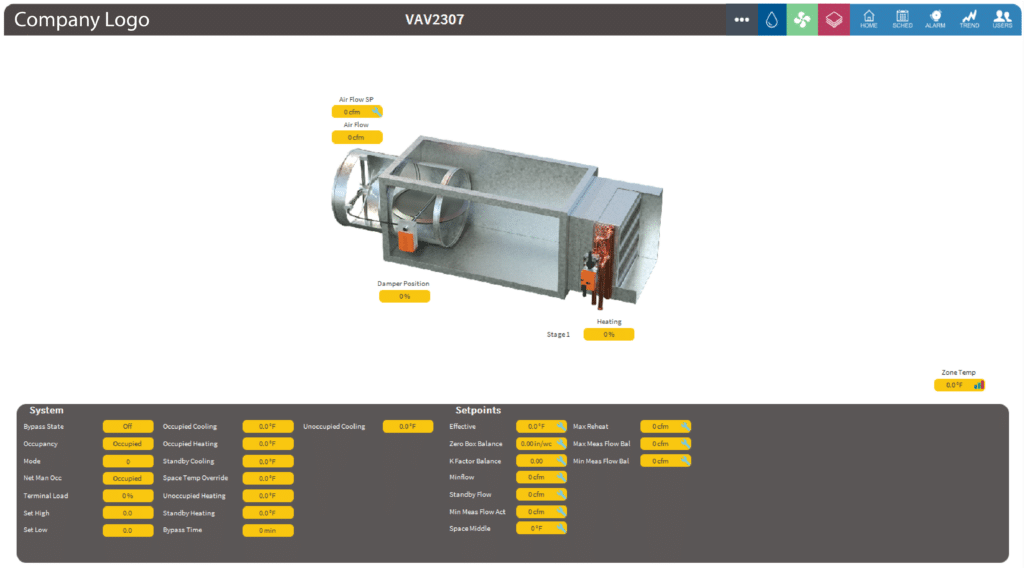
Task: Click the Standby Heating 0.0°F value
Action: click(x=268, y=513)
